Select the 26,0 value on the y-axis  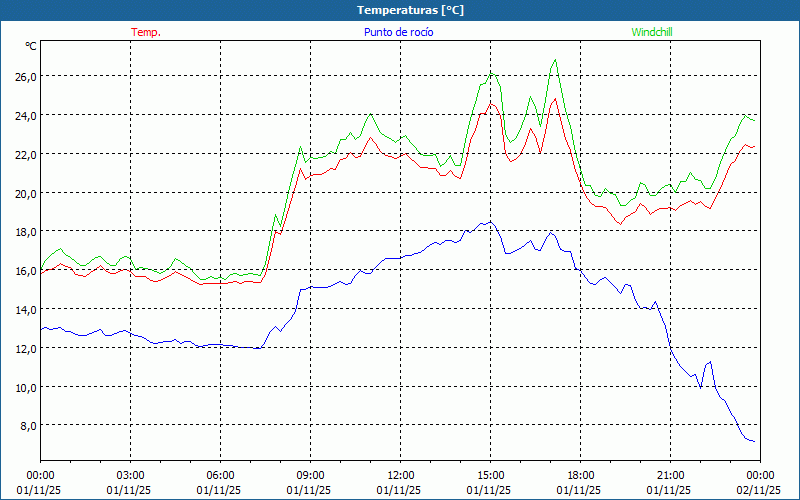tap(25, 77)
